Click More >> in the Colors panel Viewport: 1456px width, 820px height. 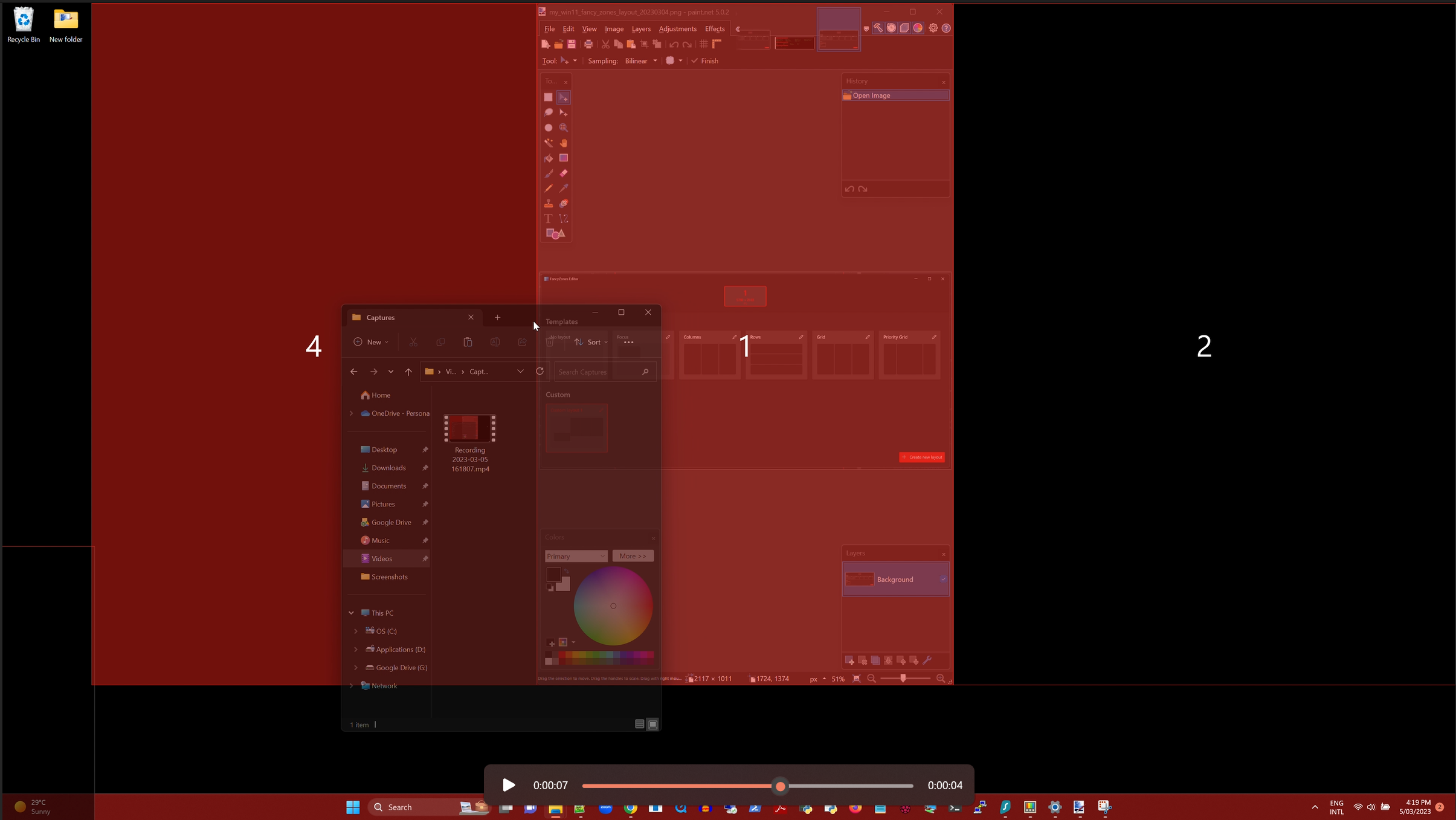click(633, 555)
